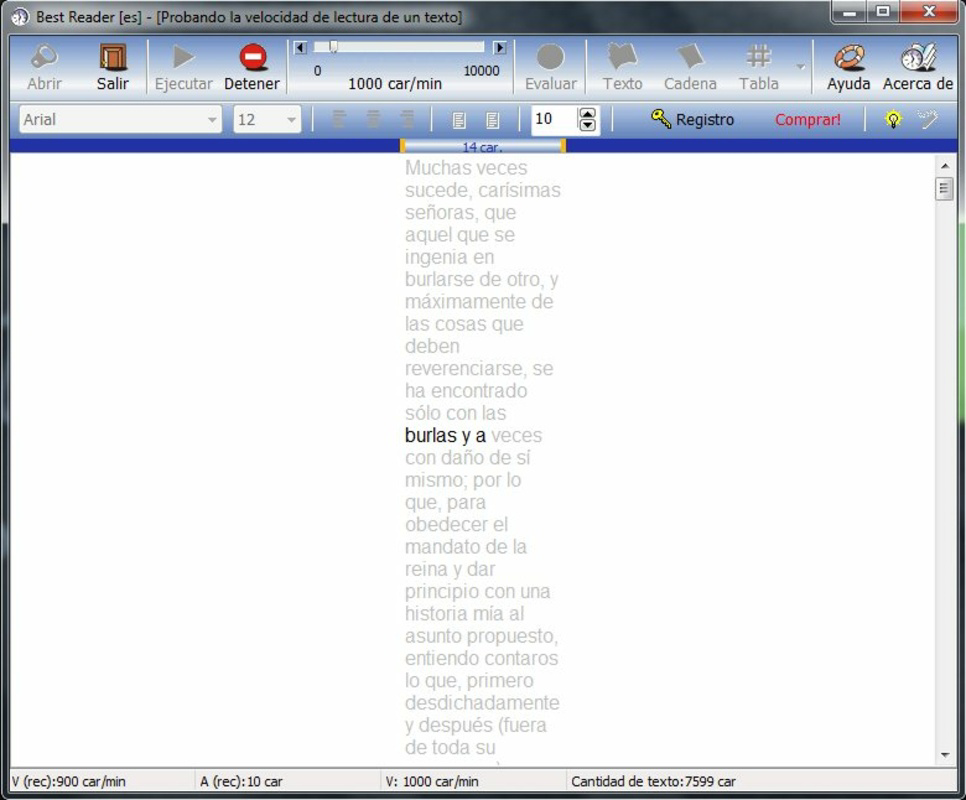966x800 pixels.
Task: Click the reading speed slider thumb
Action: [x=333, y=47]
